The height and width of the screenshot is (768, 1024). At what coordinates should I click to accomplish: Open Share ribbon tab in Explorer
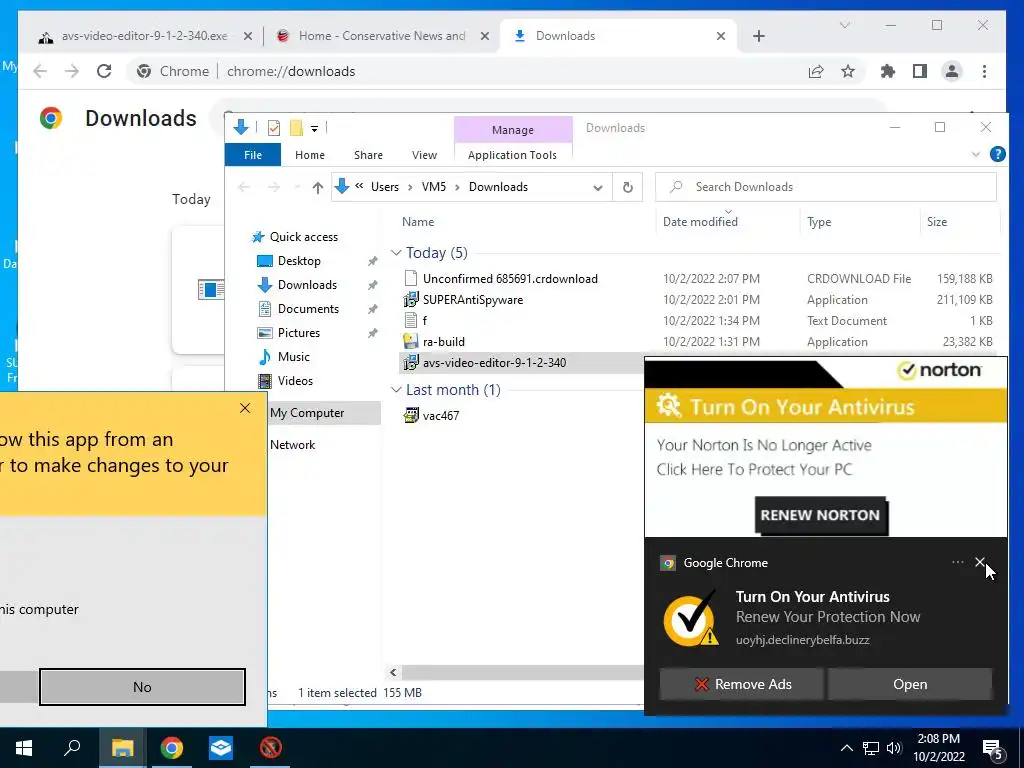368,155
